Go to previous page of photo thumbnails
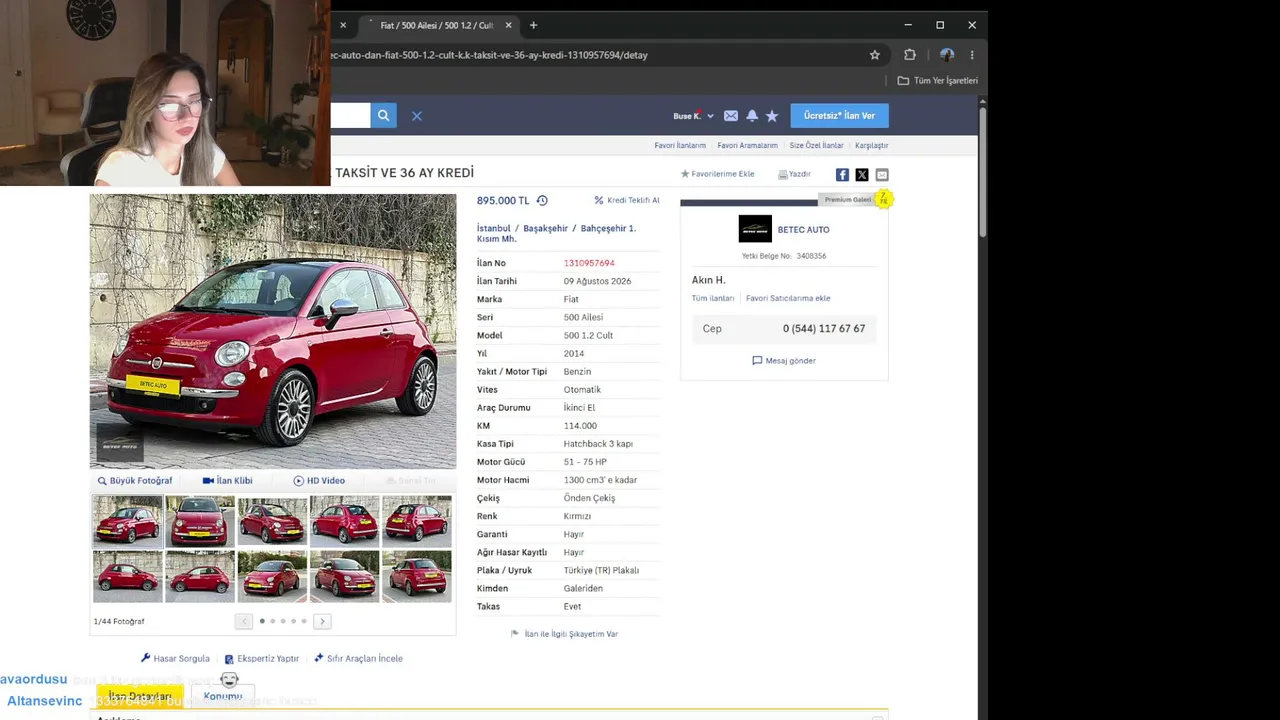The height and width of the screenshot is (720, 1280). [x=244, y=621]
